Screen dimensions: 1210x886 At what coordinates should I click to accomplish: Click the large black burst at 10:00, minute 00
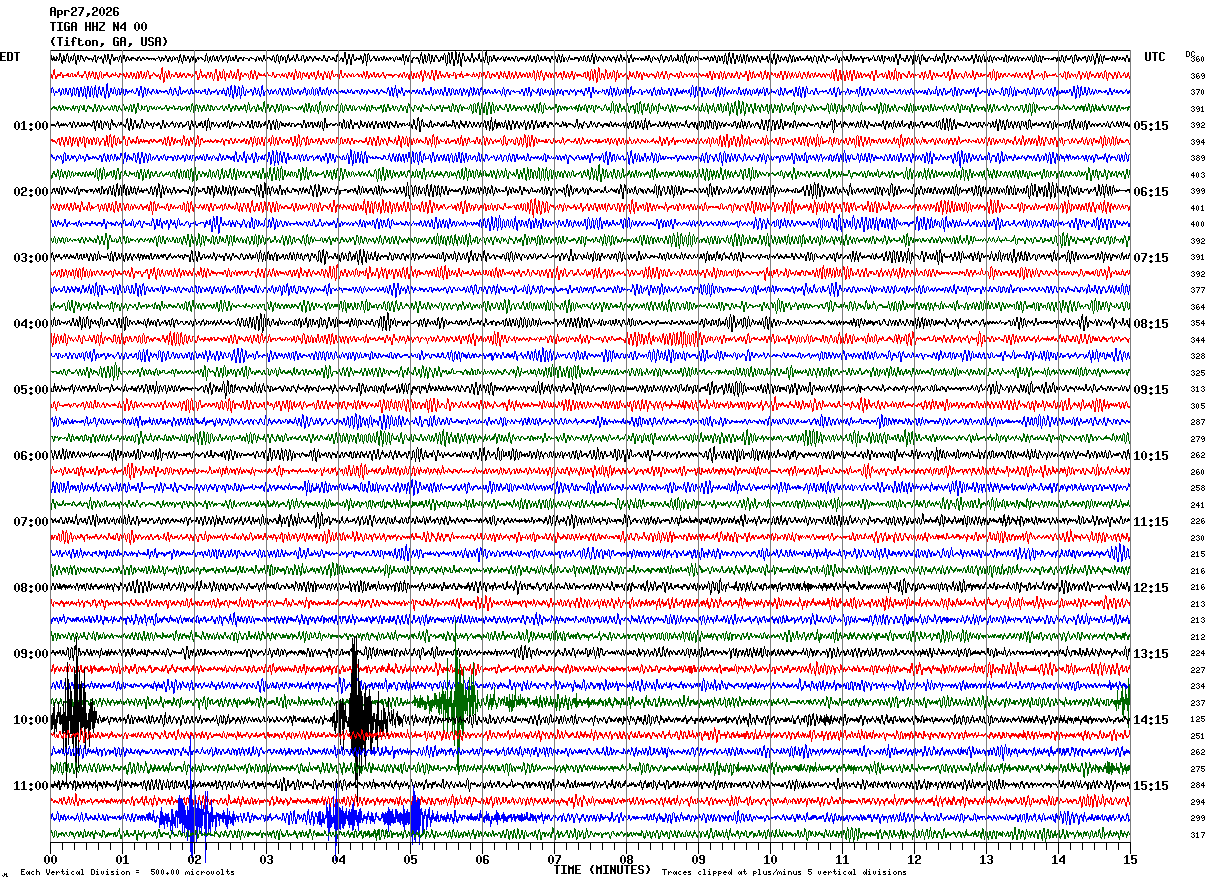point(74,716)
